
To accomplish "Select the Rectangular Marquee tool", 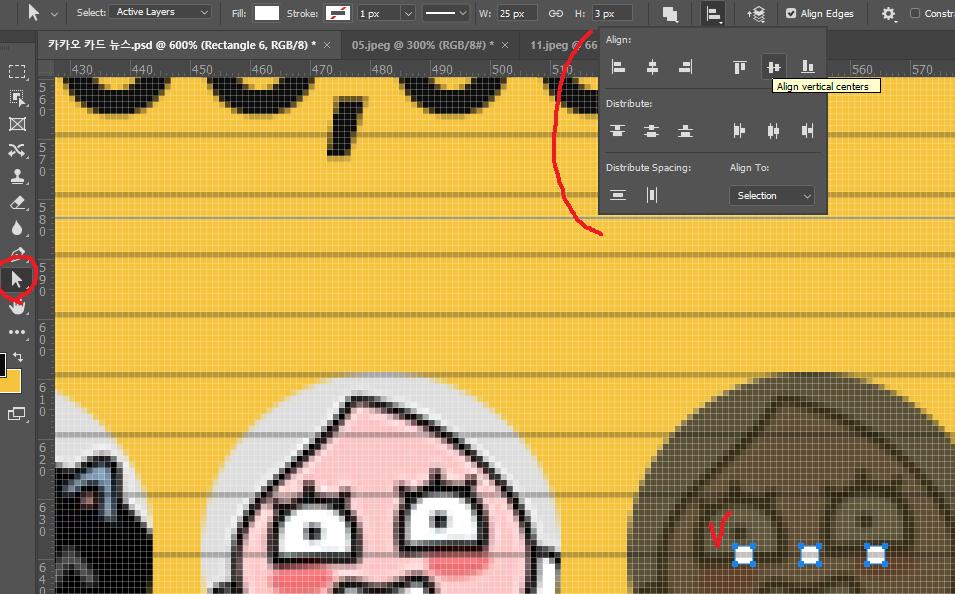I will pos(17,71).
